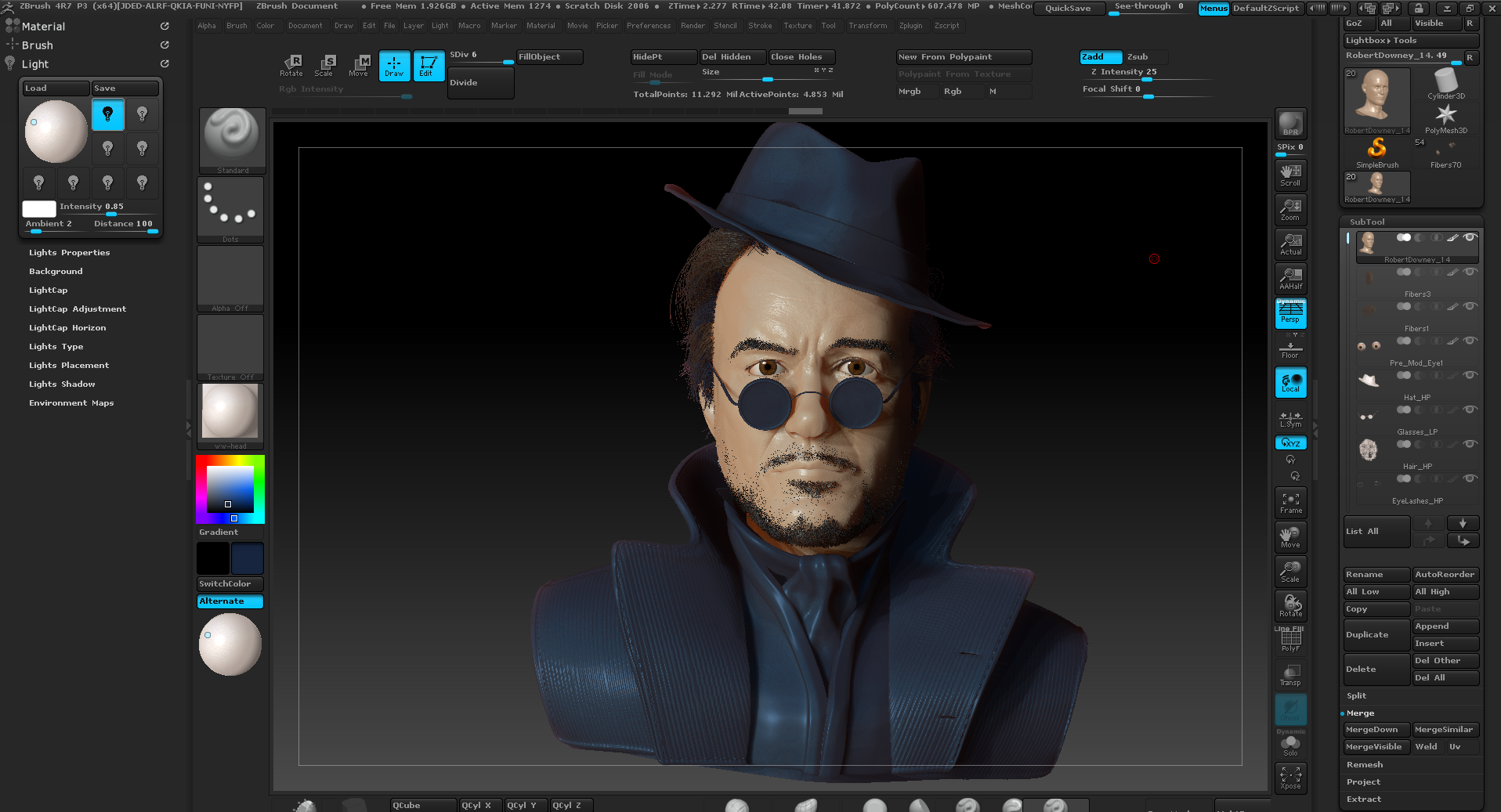The image size is (1501, 812).
Task: Open the Dots stroke picker
Action: tap(231, 210)
